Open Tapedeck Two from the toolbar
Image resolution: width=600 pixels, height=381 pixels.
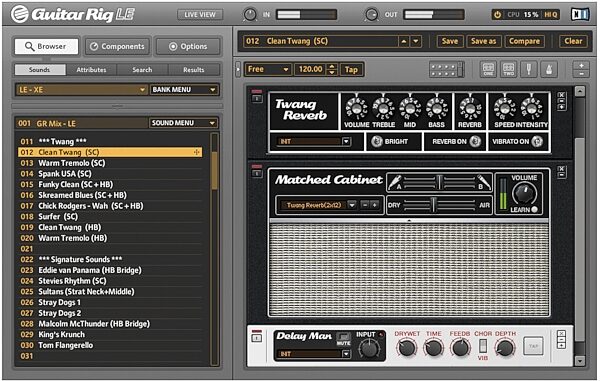[509, 70]
